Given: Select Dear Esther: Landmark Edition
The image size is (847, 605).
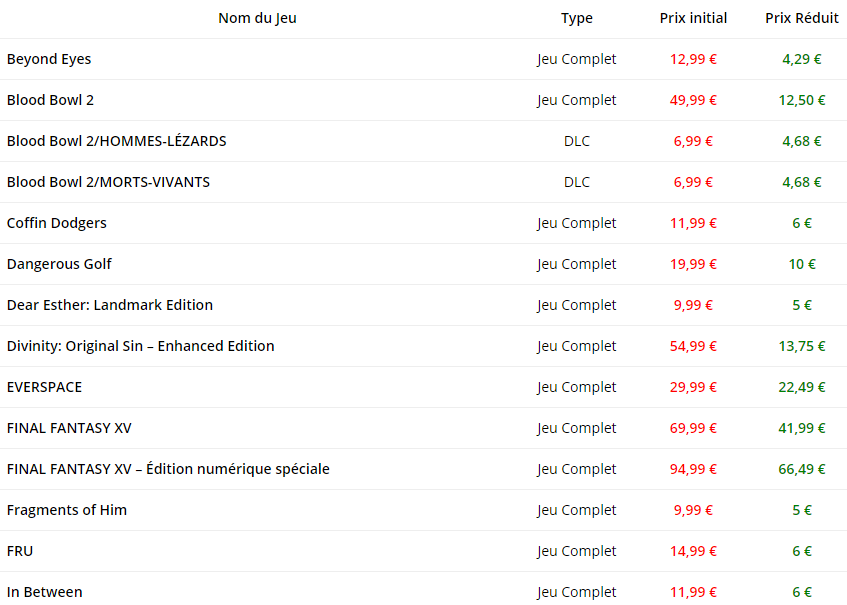Looking at the screenshot, I should (110, 305).
